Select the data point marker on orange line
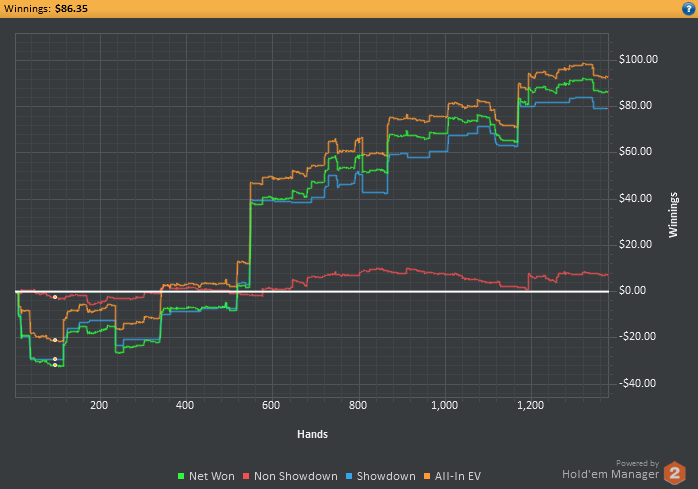This screenshot has height=489, width=698. [55, 340]
